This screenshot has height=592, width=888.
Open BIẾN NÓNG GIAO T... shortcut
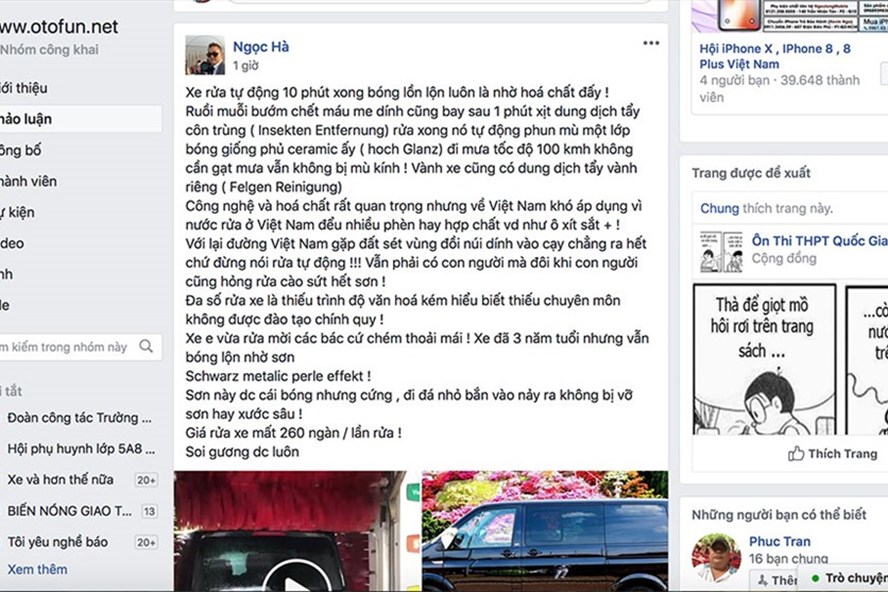click(x=69, y=511)
